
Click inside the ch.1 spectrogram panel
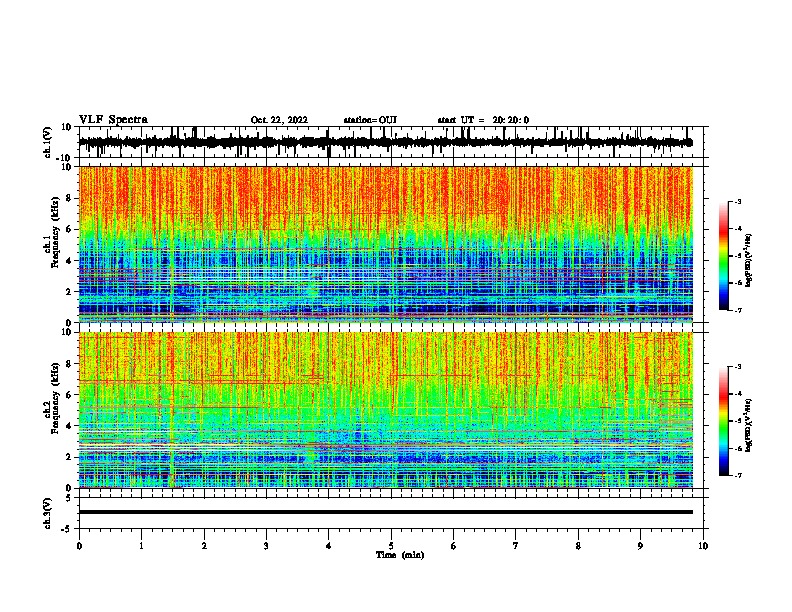coord(385,244)
